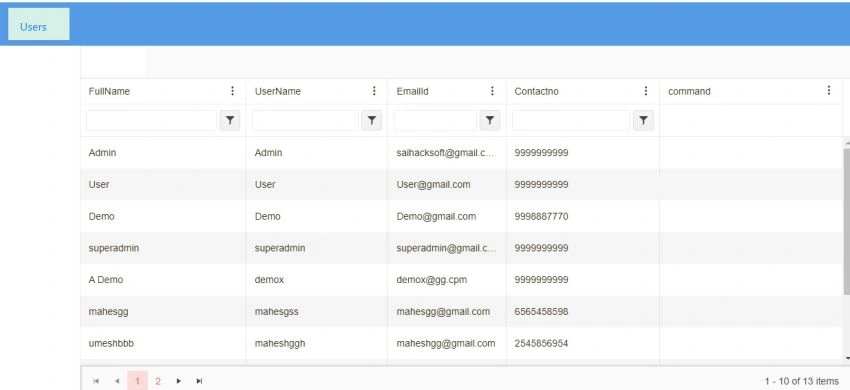Open the Contactno column menu icon

pos(646,91)
